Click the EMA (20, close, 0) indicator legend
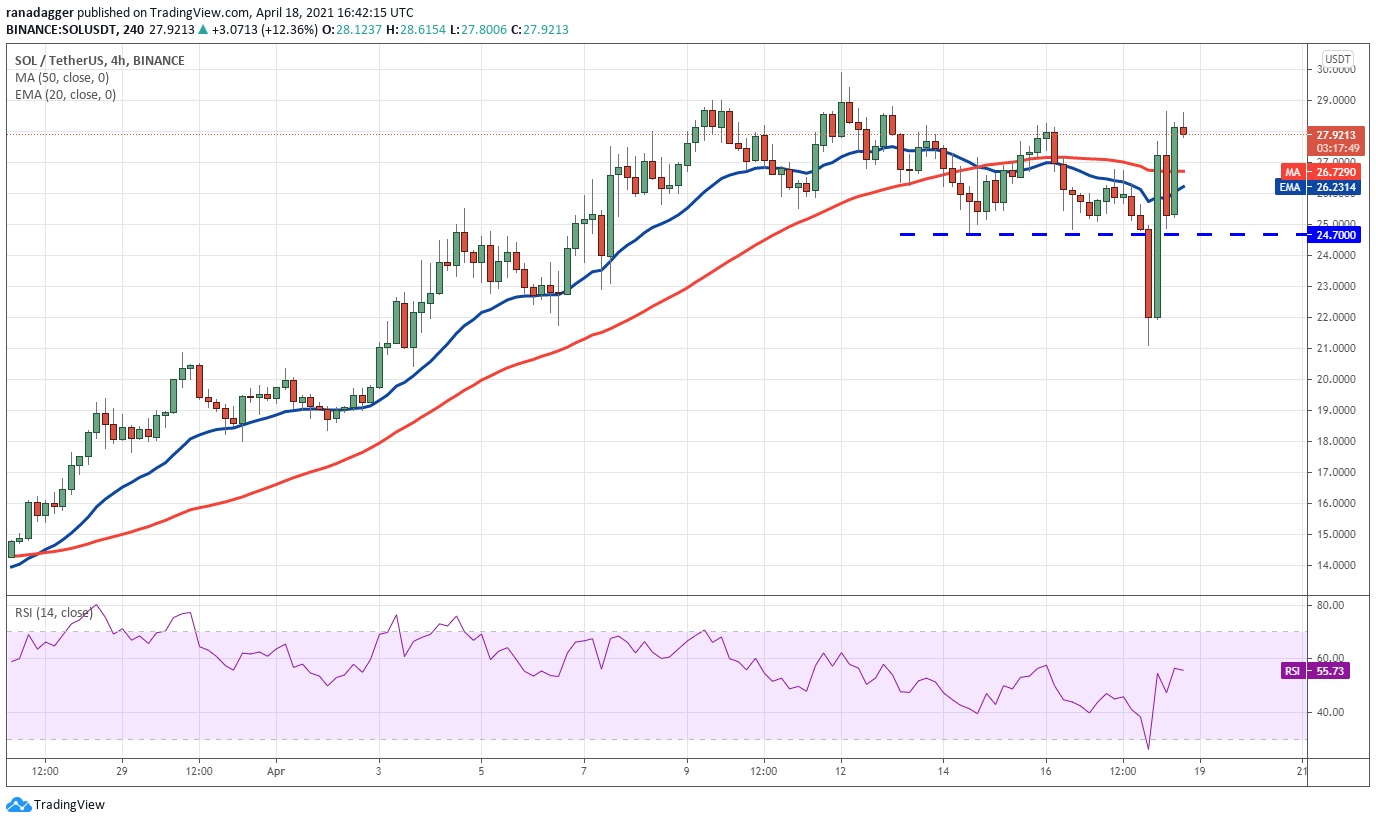This screenshot has height=823, width=1376. pyautogui.click(x=65, y=95)
